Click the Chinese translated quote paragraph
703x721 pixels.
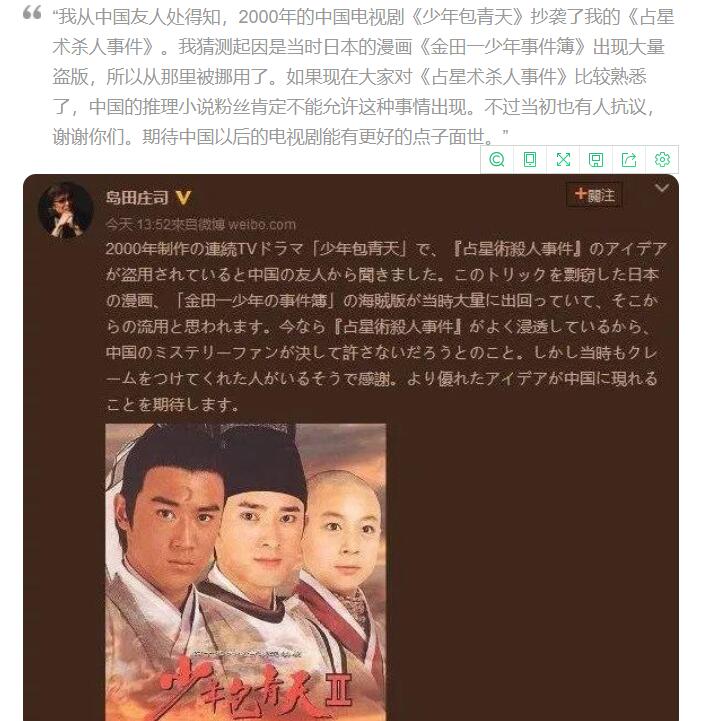click(363, 77)
